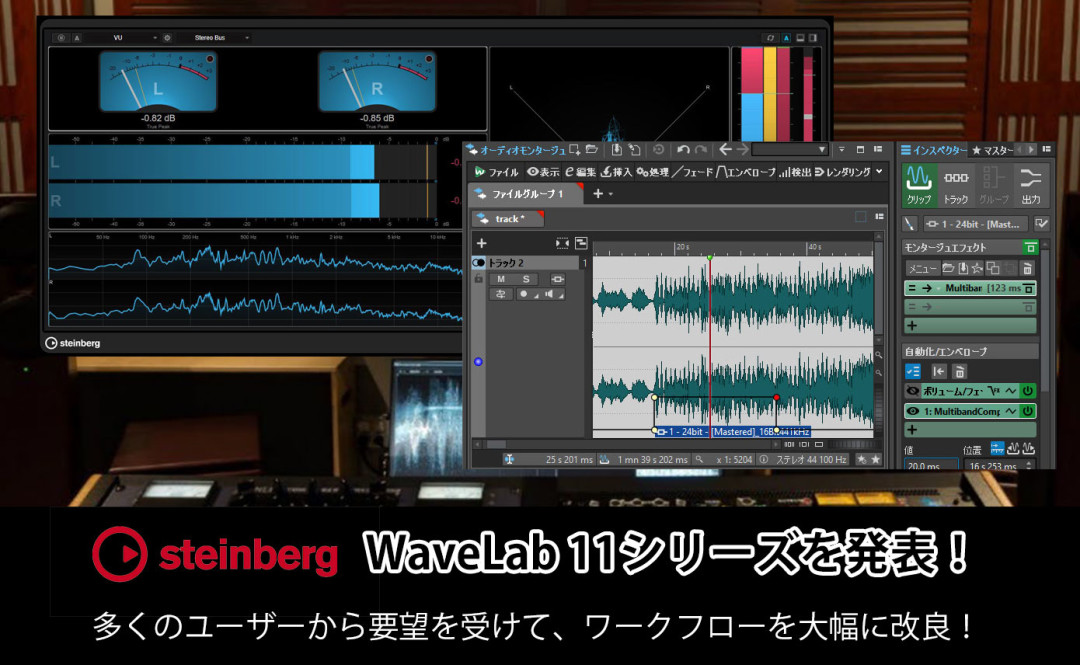1080x665 pixels.
Task: Disable the MultibandComp effect power switch
Action: pyautogui.click(x=1028, y=411)
